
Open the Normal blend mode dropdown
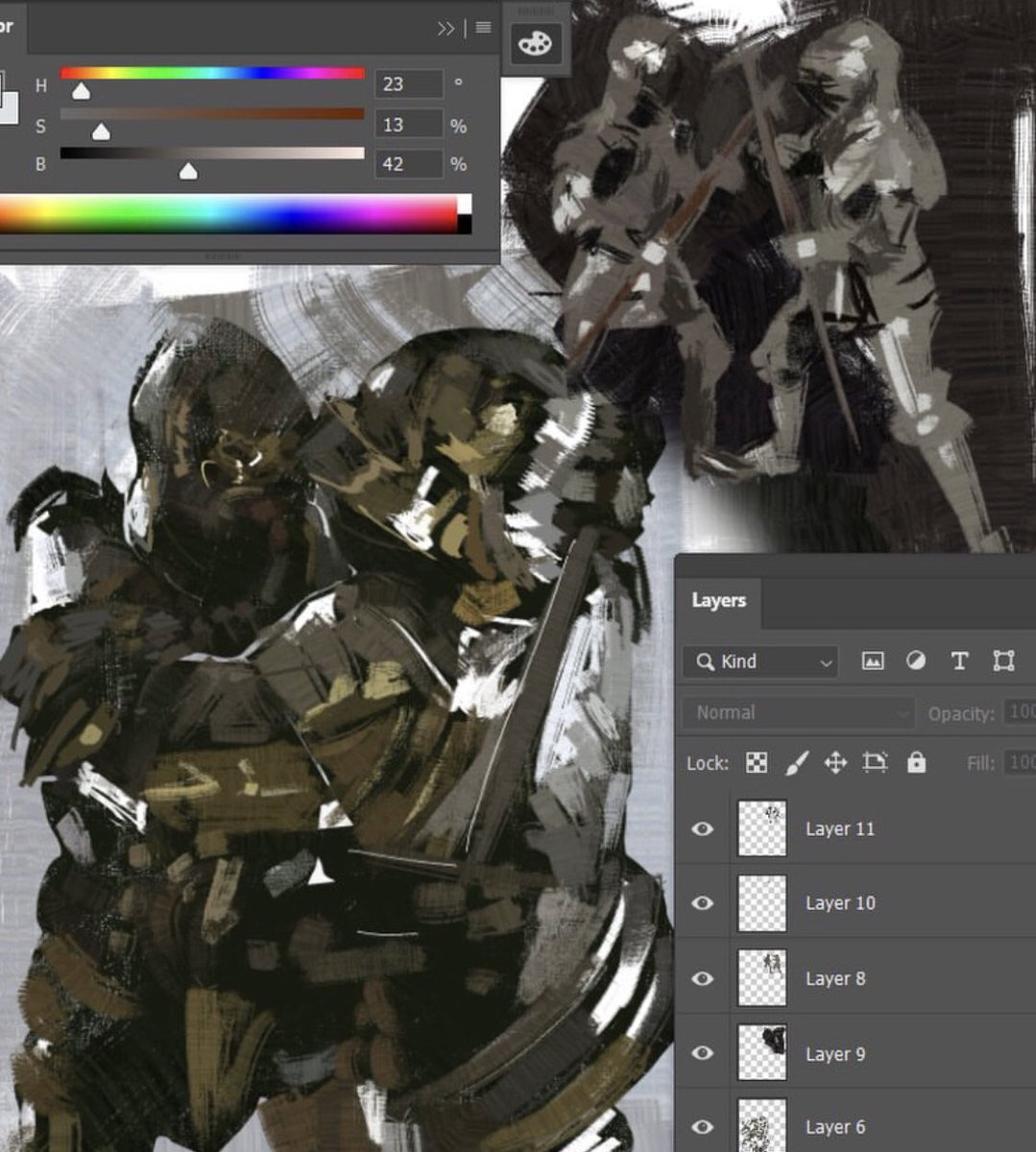[x=798, y=712]
